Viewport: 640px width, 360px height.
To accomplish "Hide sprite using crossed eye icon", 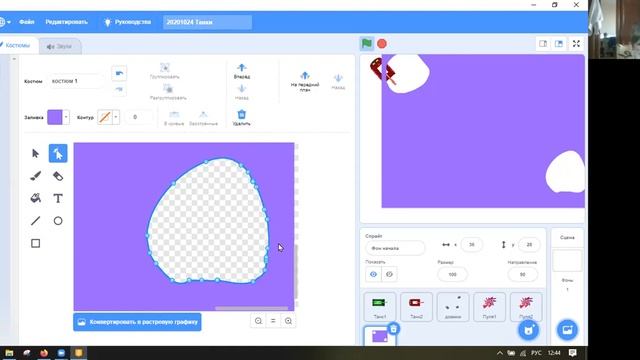I will click(x=389, y=274).
